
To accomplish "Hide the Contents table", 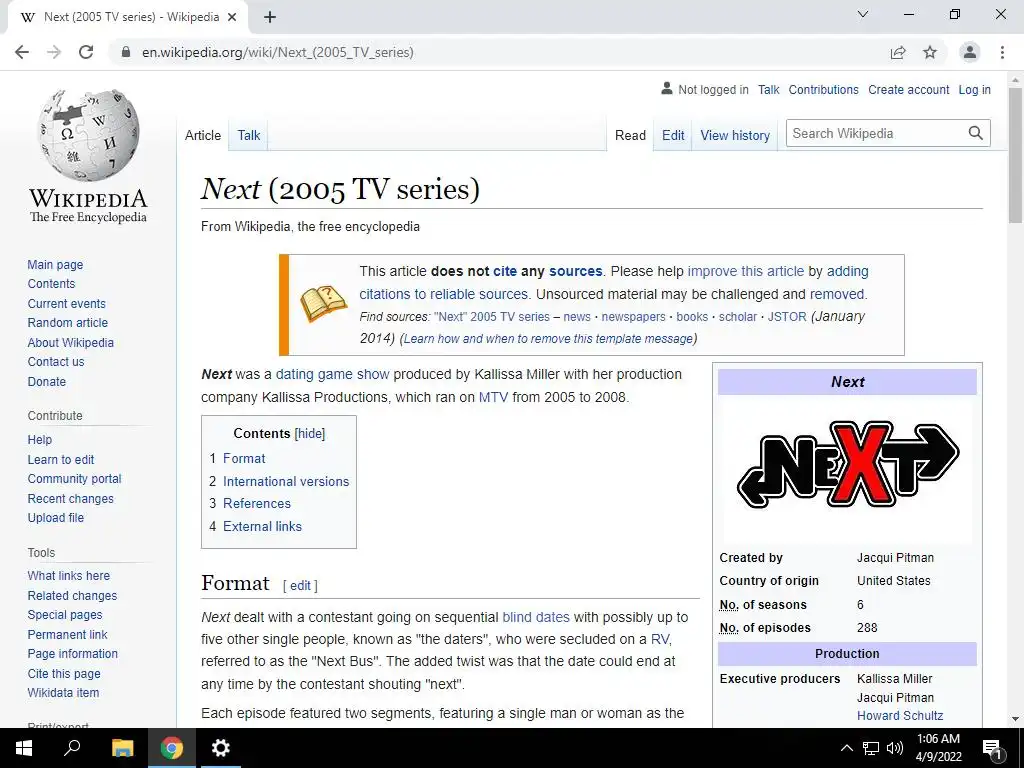I will [x=310, y=434].
